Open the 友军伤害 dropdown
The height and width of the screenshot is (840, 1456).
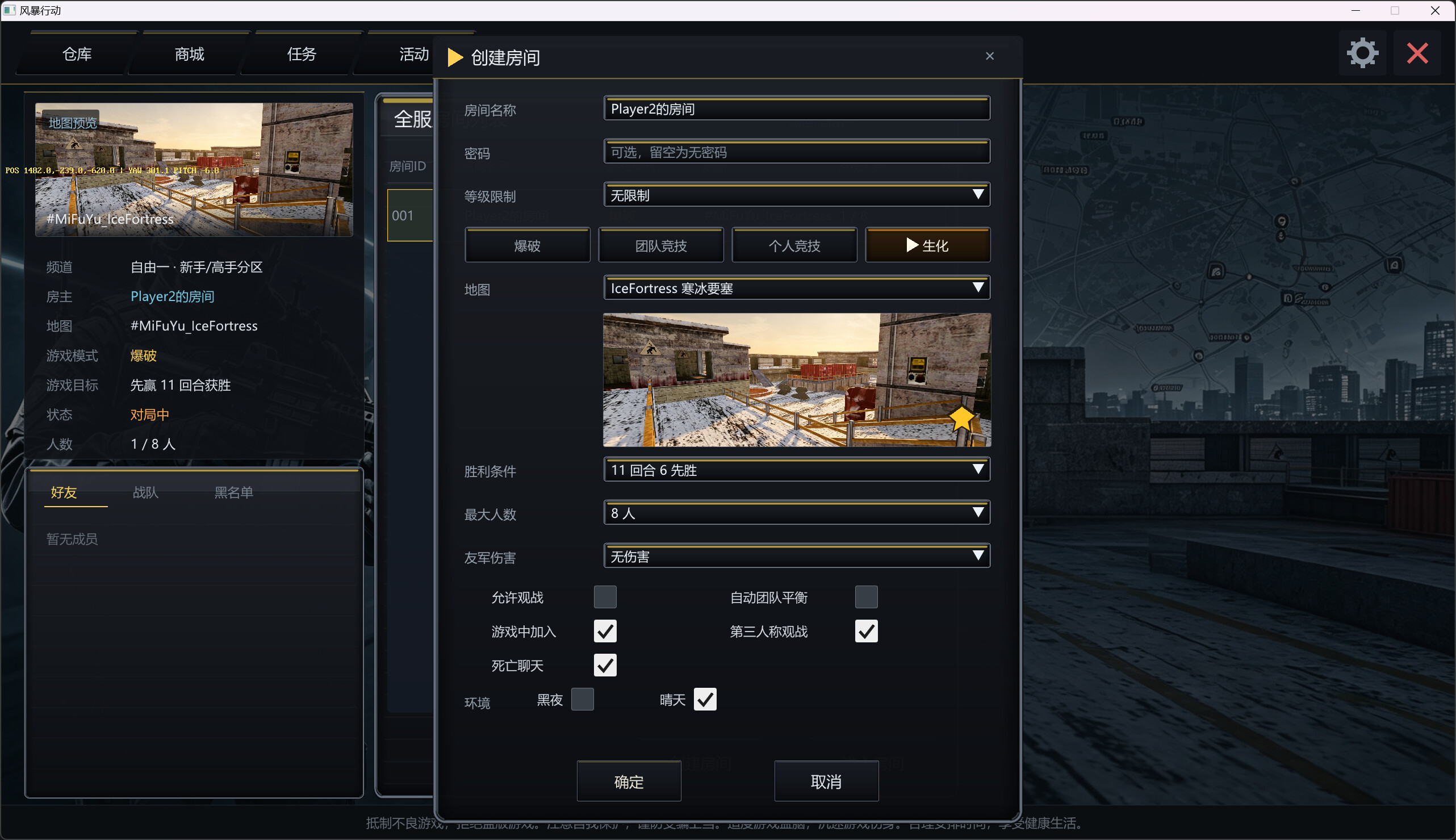click(x=797, y=555)
